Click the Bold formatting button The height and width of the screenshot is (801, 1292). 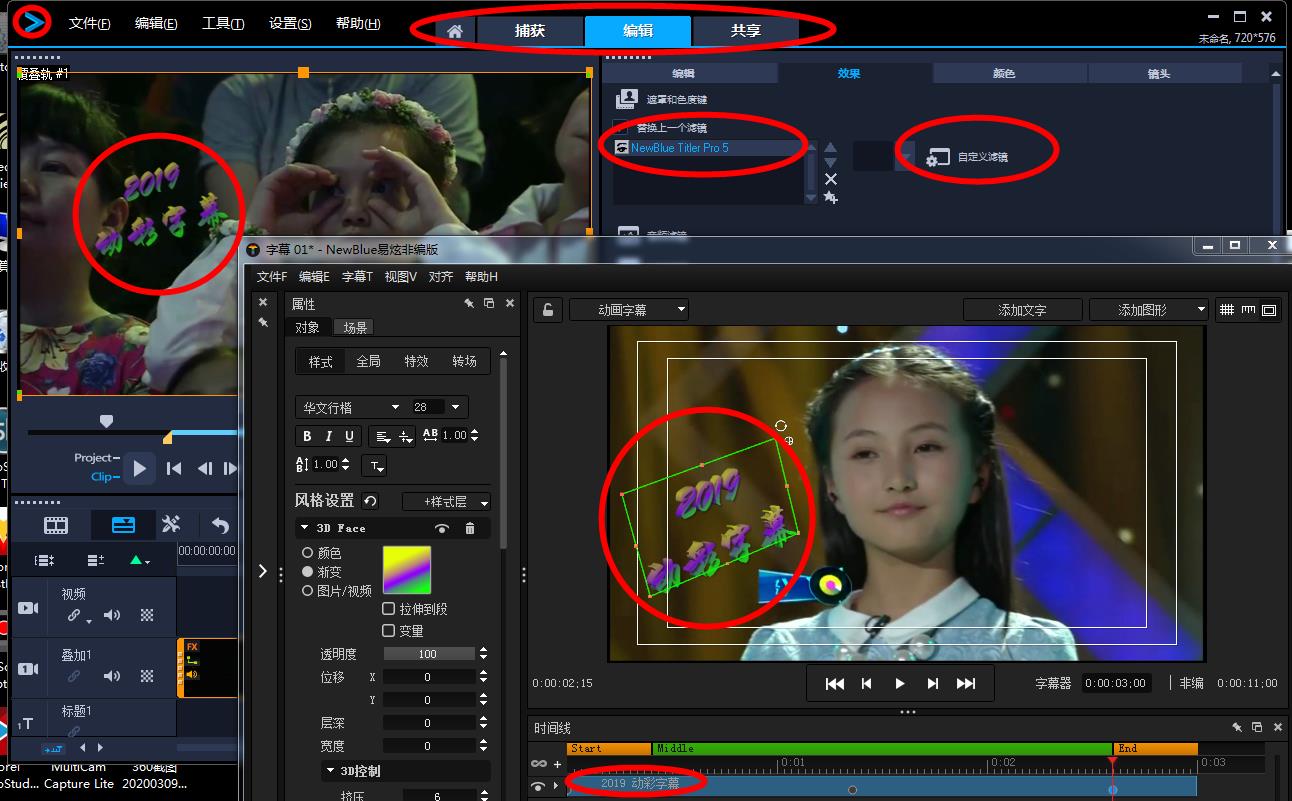coord(307,436)
